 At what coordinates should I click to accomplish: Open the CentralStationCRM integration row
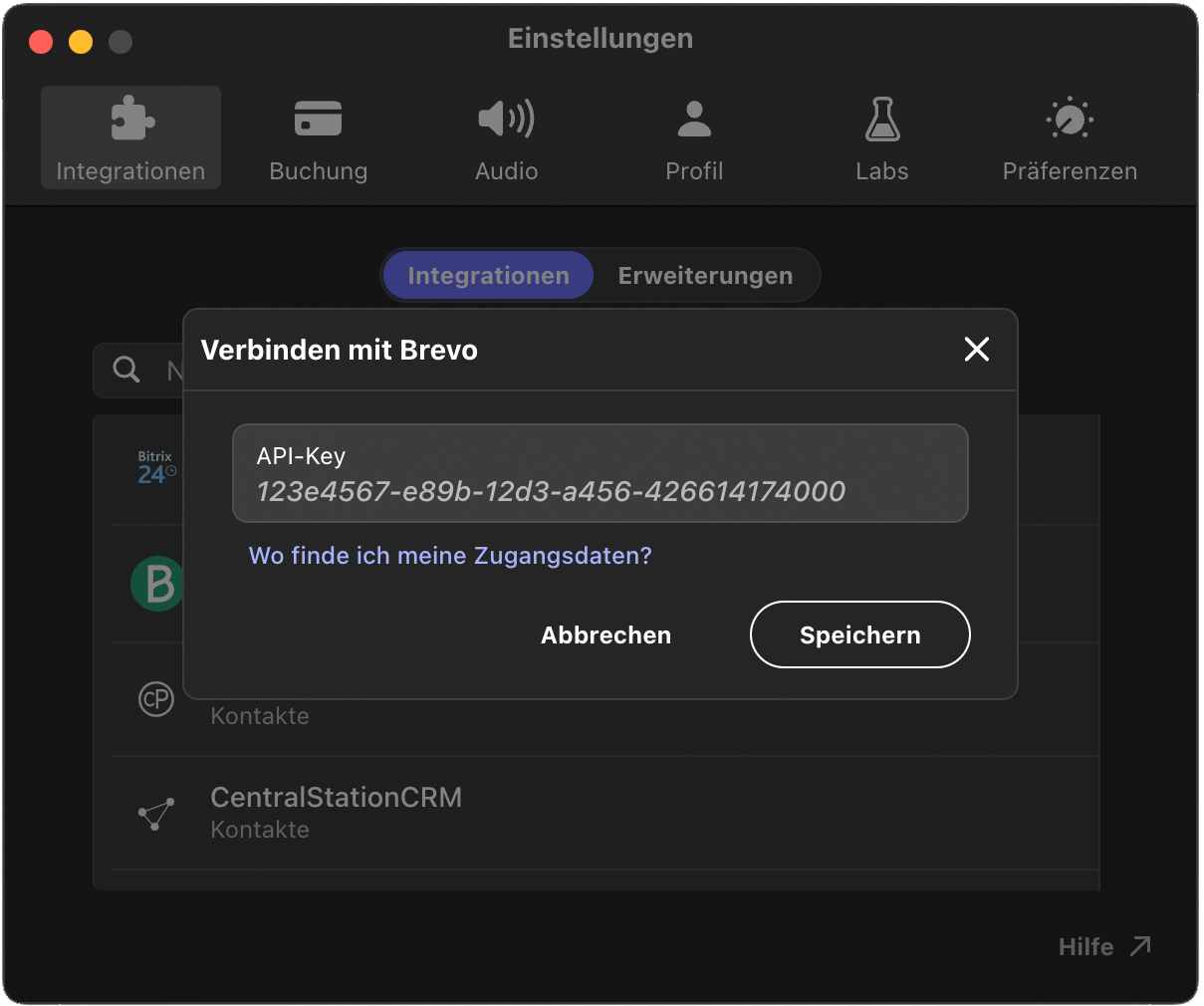(x=604, y=813)
